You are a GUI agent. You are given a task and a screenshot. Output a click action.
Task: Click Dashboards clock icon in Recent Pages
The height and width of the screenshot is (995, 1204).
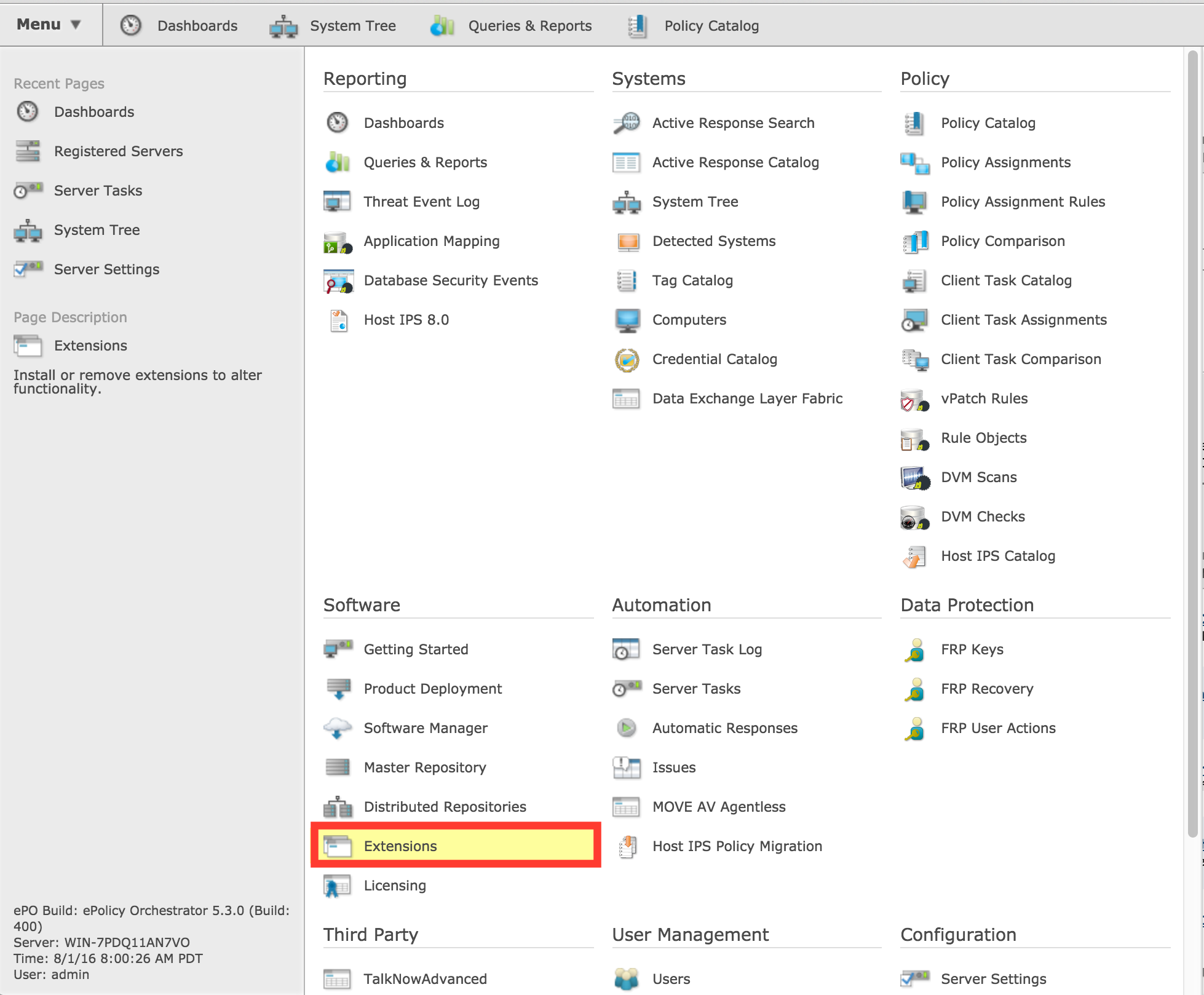[x=28, y=112]
